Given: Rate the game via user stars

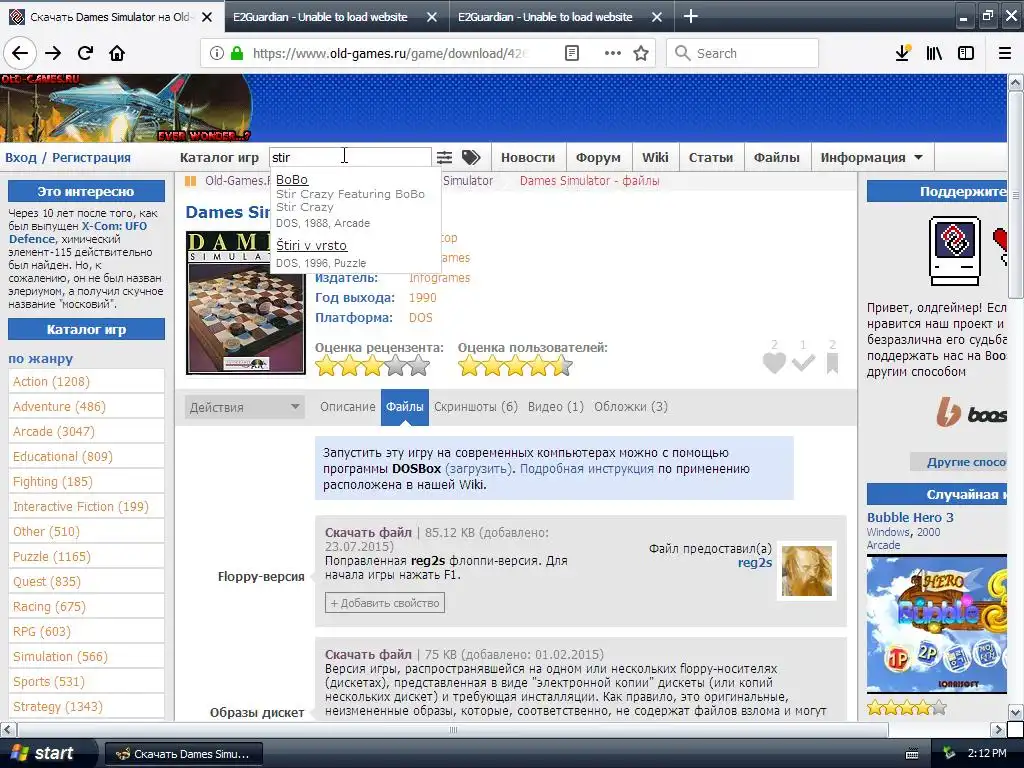Looking at the screenshot, I should coord(515,366).
